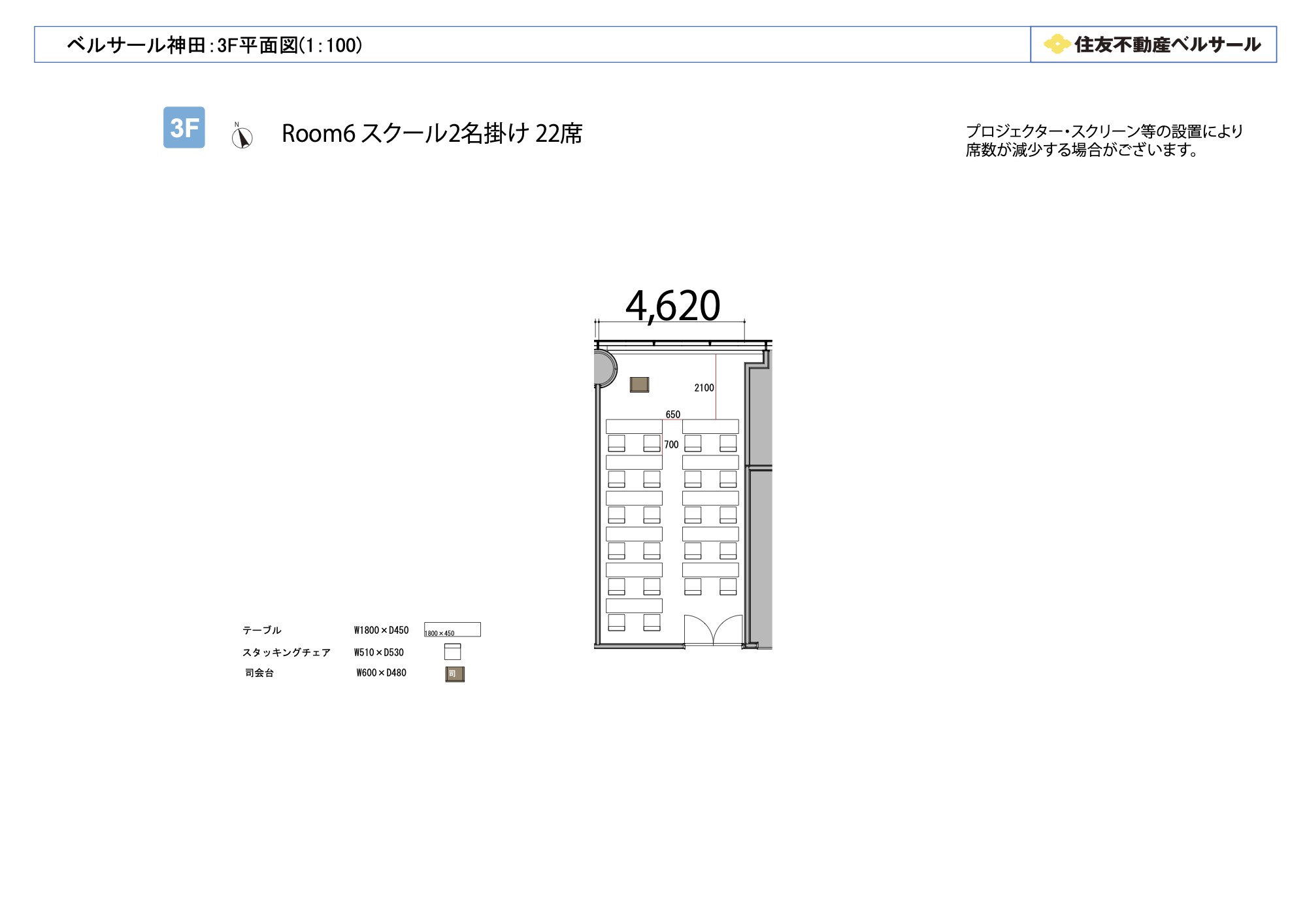Click the round gray column in the room corner
Image resolution: width=1307 pixels, height=924 pixels.
pos(604,369)
